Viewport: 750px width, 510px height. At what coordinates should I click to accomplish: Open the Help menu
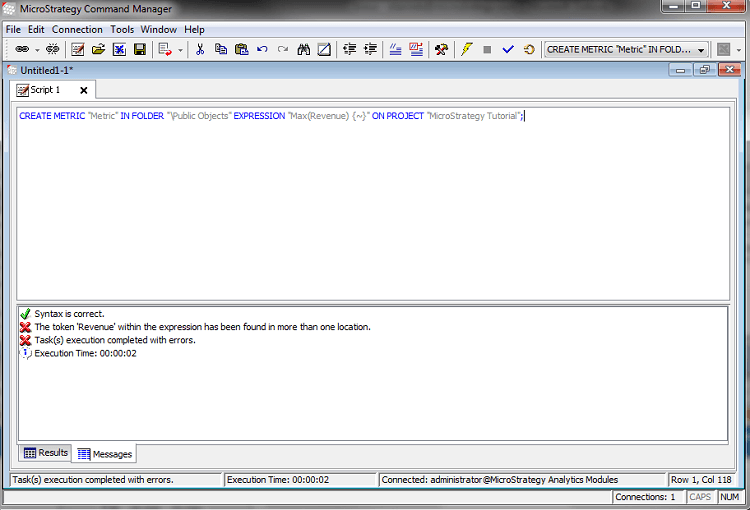tap(194, 30)
